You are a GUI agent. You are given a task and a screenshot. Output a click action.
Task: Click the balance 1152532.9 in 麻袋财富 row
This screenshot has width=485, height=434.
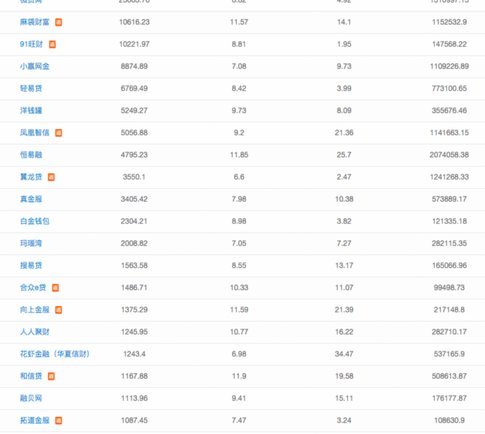point(449,22)
